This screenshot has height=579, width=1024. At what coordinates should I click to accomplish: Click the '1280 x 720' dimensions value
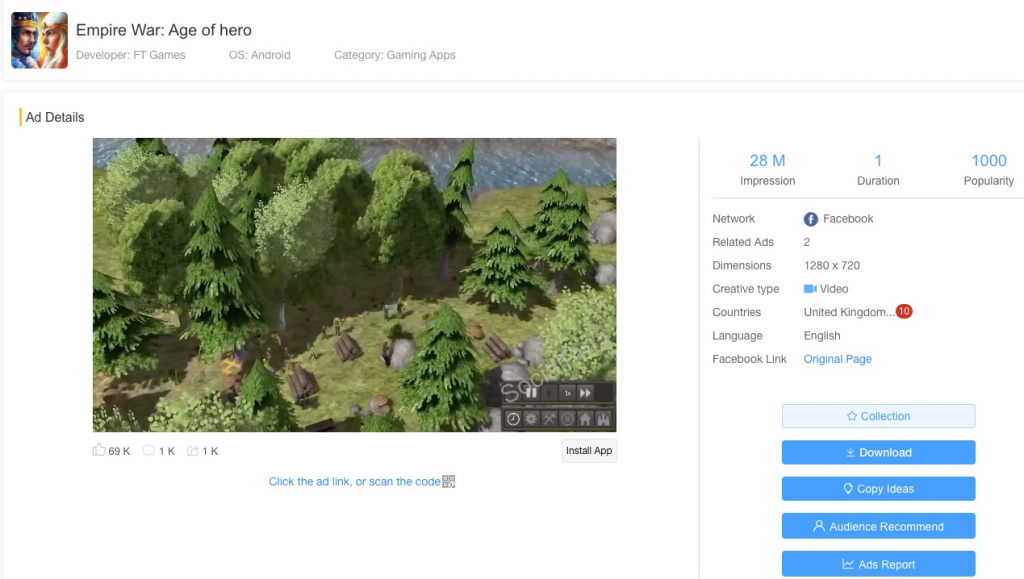[831, 266]
